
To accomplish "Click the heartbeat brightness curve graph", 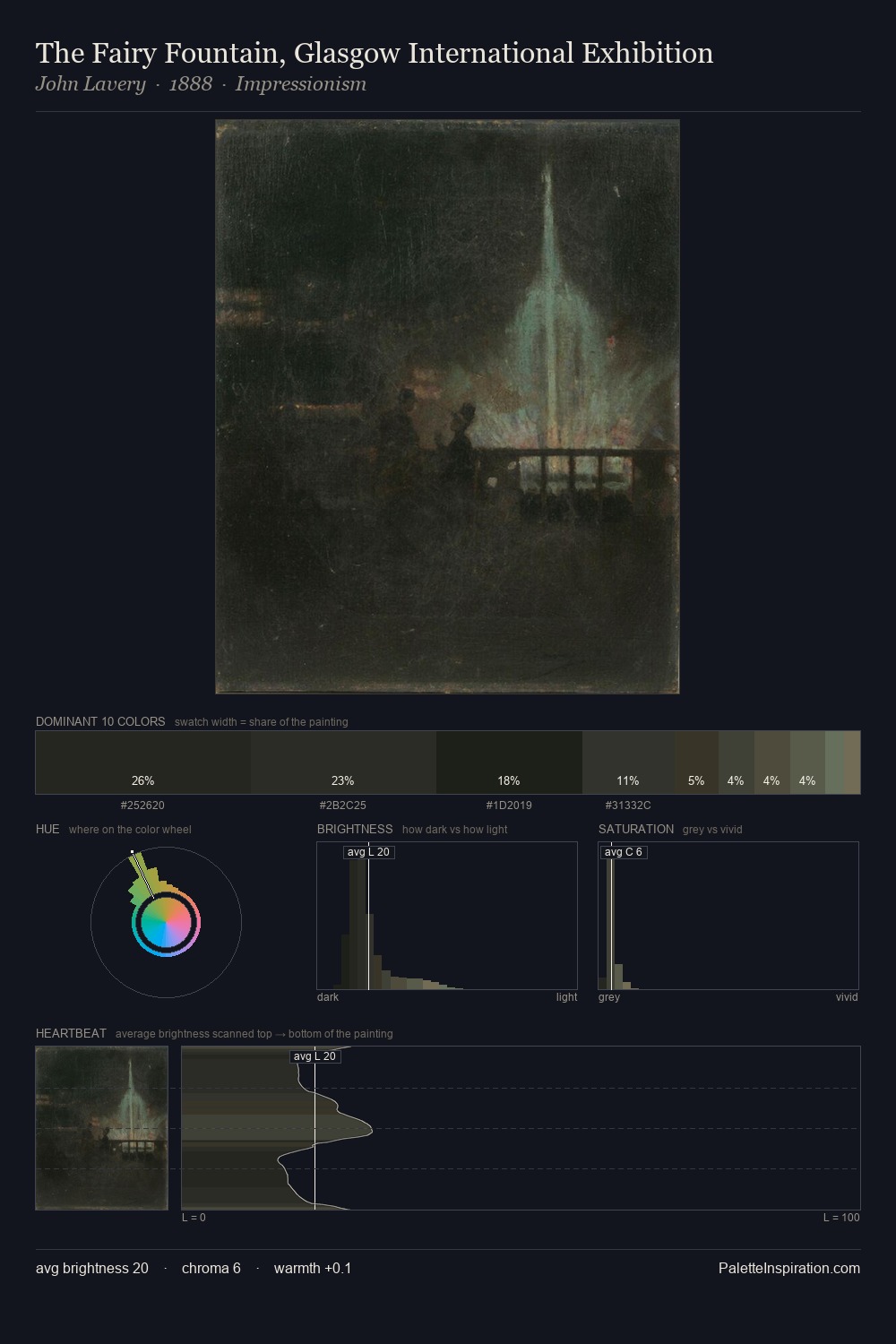I will tap(521, 1128).
